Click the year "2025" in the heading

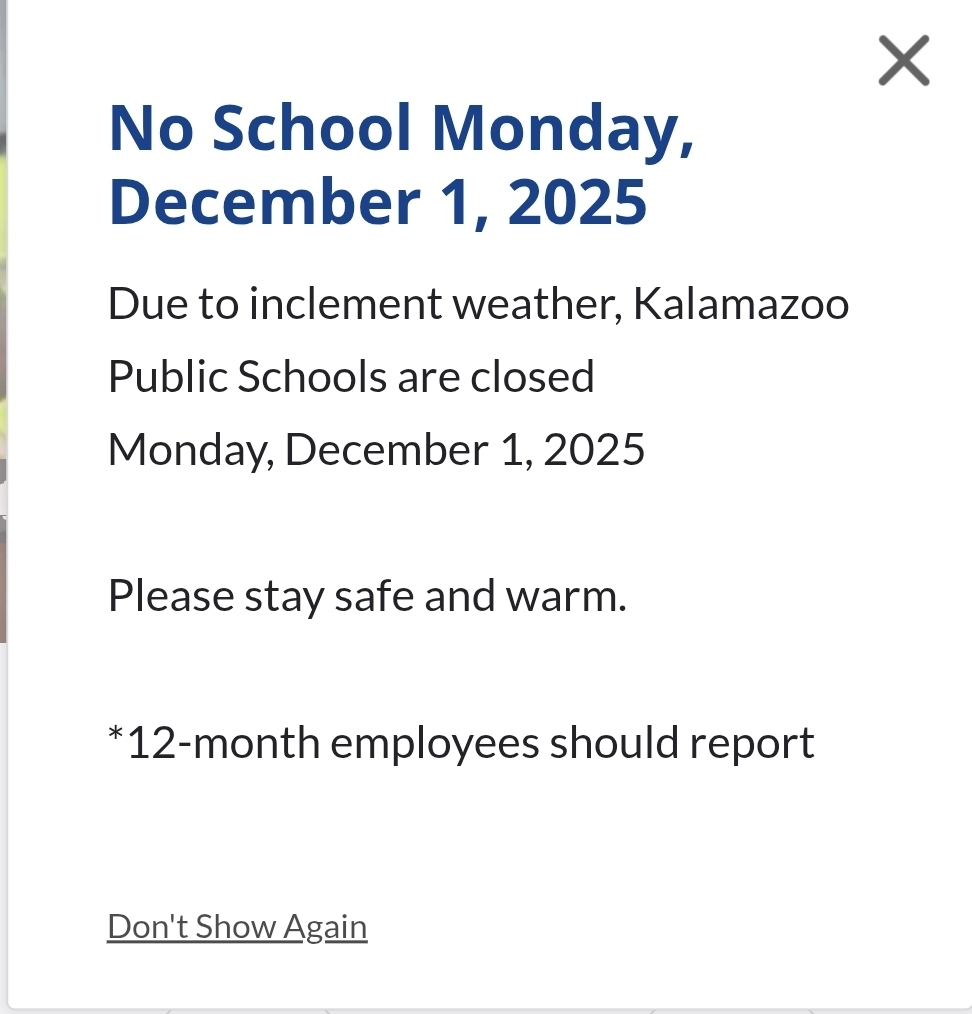point(577,202)
